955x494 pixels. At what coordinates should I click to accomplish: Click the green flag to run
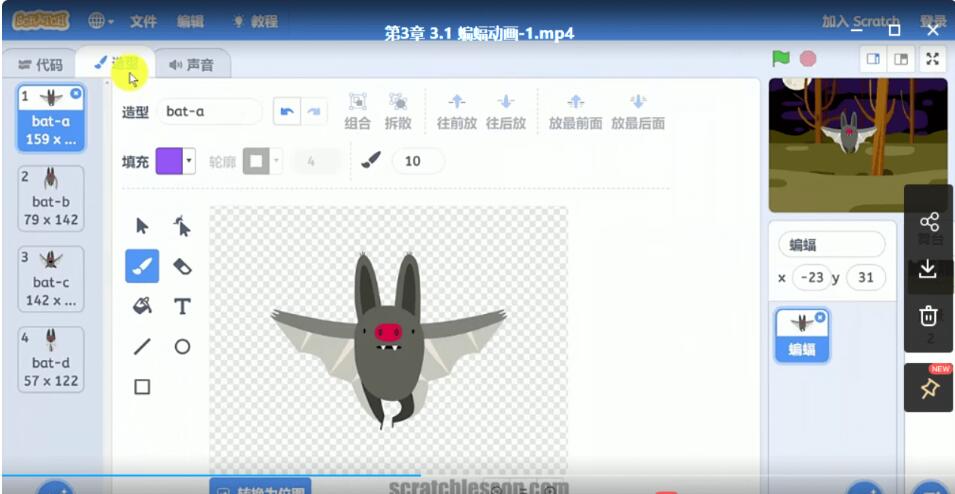(781, 58)
